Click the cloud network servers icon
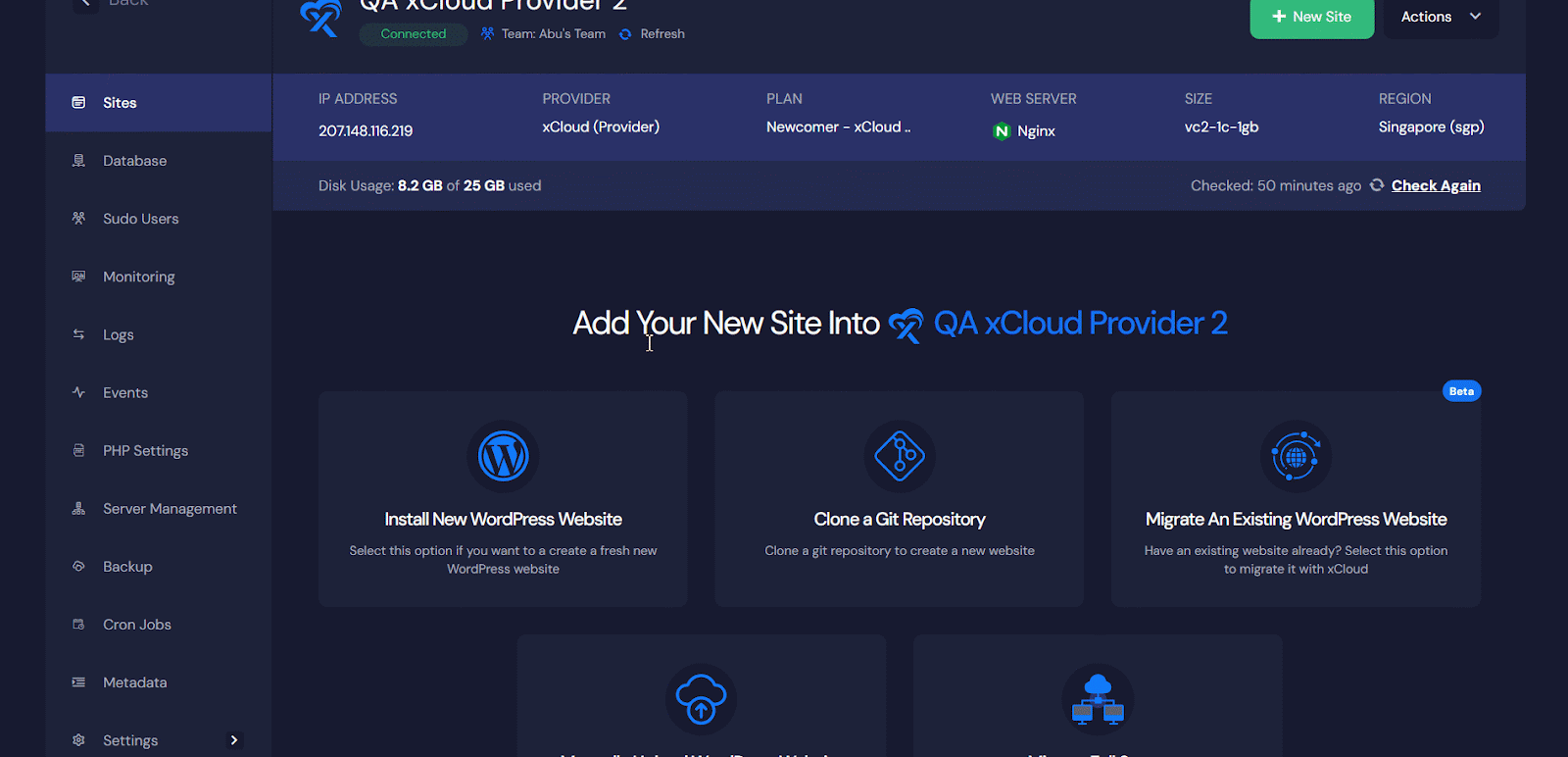The height and width of the screenshot is (757, 1568). click(1098, 699)
